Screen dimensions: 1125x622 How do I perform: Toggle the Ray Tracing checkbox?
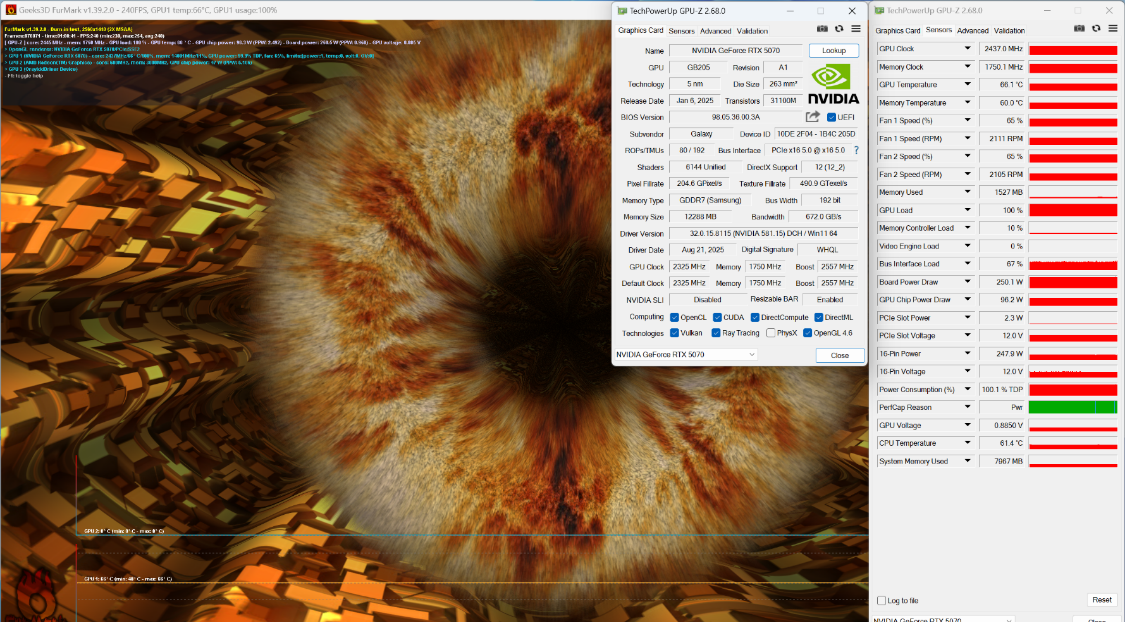[x=716, y=333]
